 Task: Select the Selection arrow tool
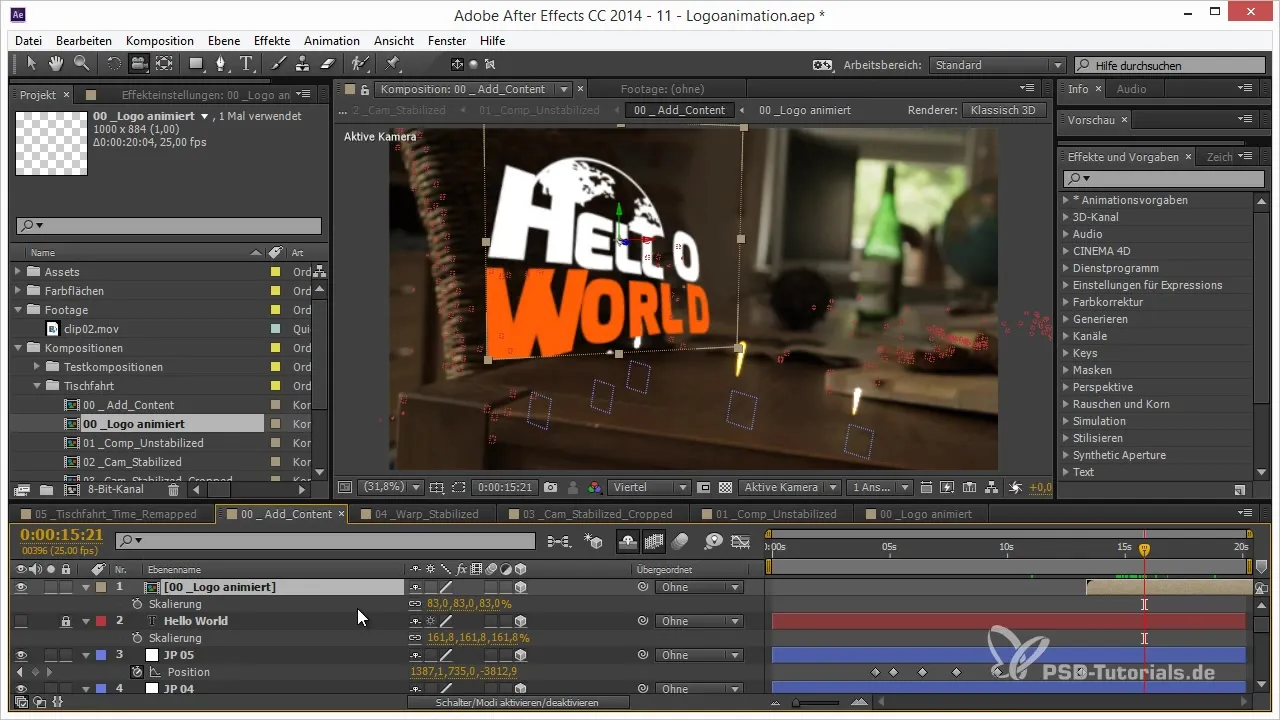(32, 64)
